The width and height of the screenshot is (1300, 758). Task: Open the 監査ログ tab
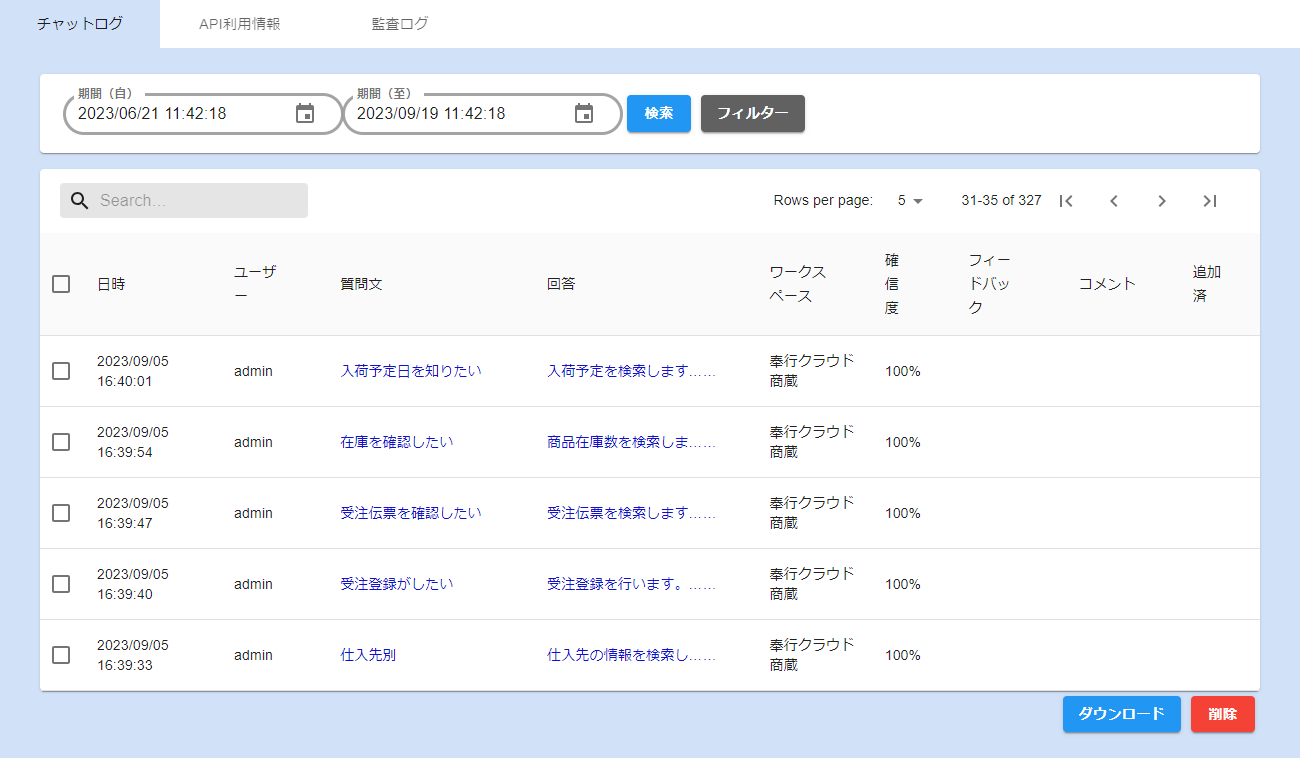[400, 24]
